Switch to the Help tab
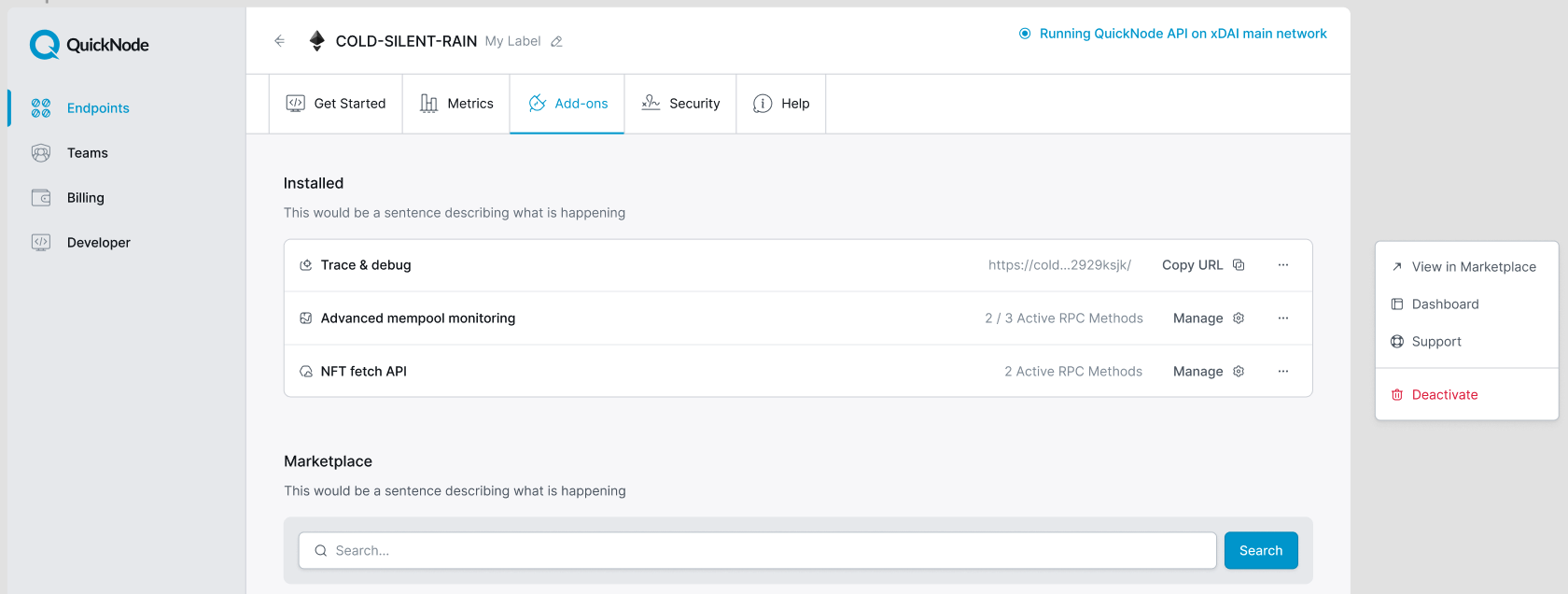Viewport: 1568px width, 594px height. pyautogui.click(x=781, y=104)
